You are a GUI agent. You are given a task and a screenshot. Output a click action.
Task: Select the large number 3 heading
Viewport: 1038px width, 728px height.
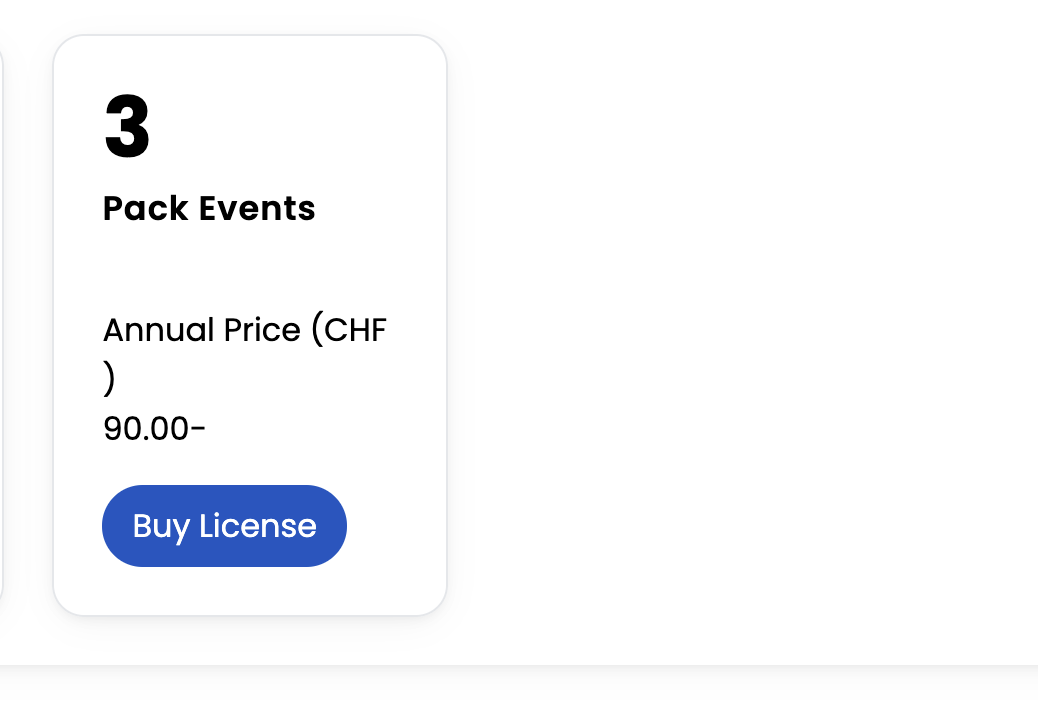pos(127,128)
